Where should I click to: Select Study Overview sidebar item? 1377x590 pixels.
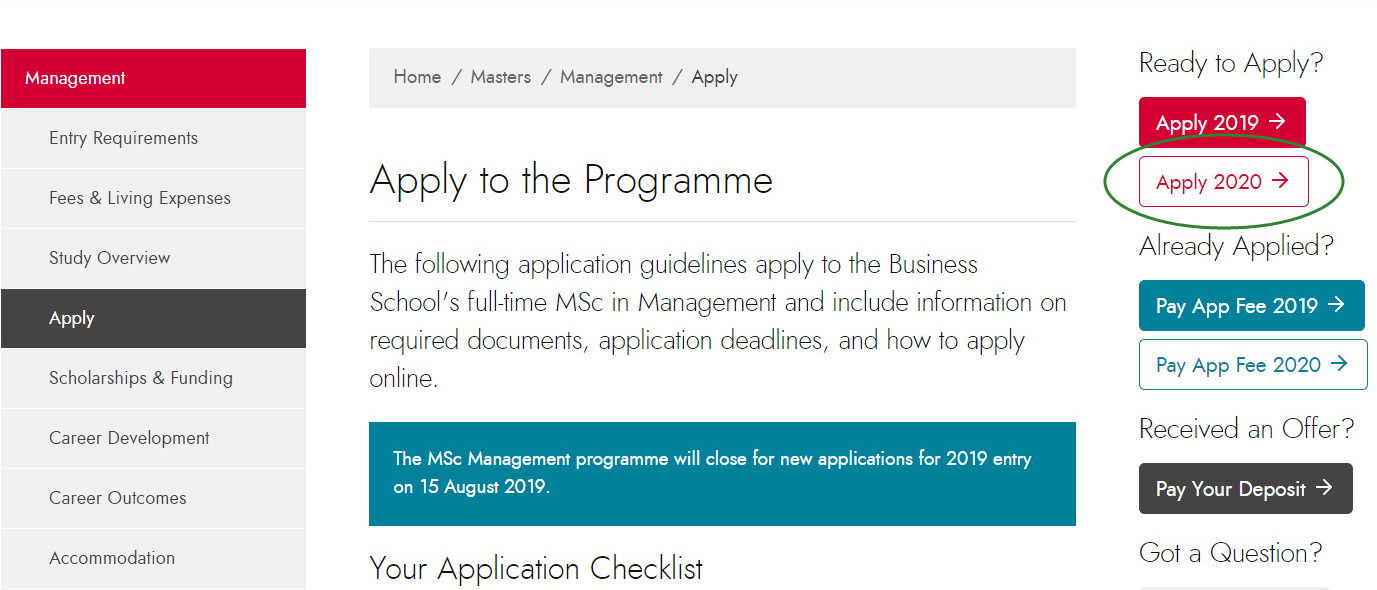(153, 258)
